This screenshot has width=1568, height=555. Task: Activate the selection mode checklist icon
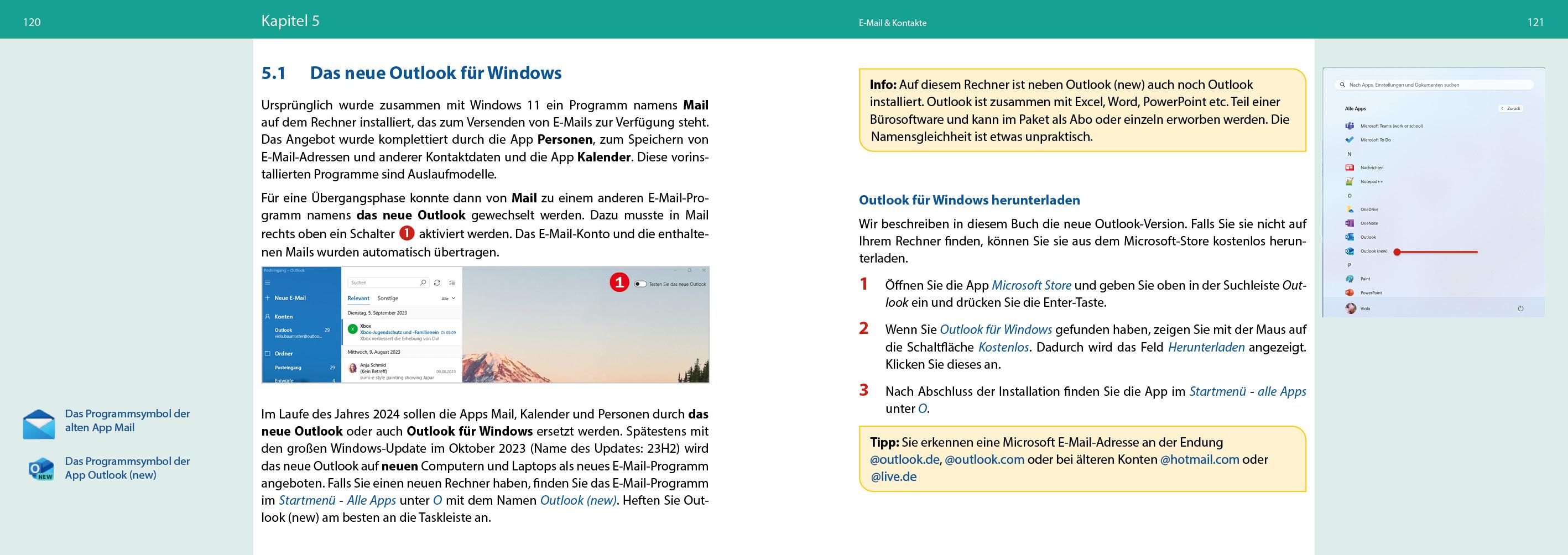tap(452, 282)
